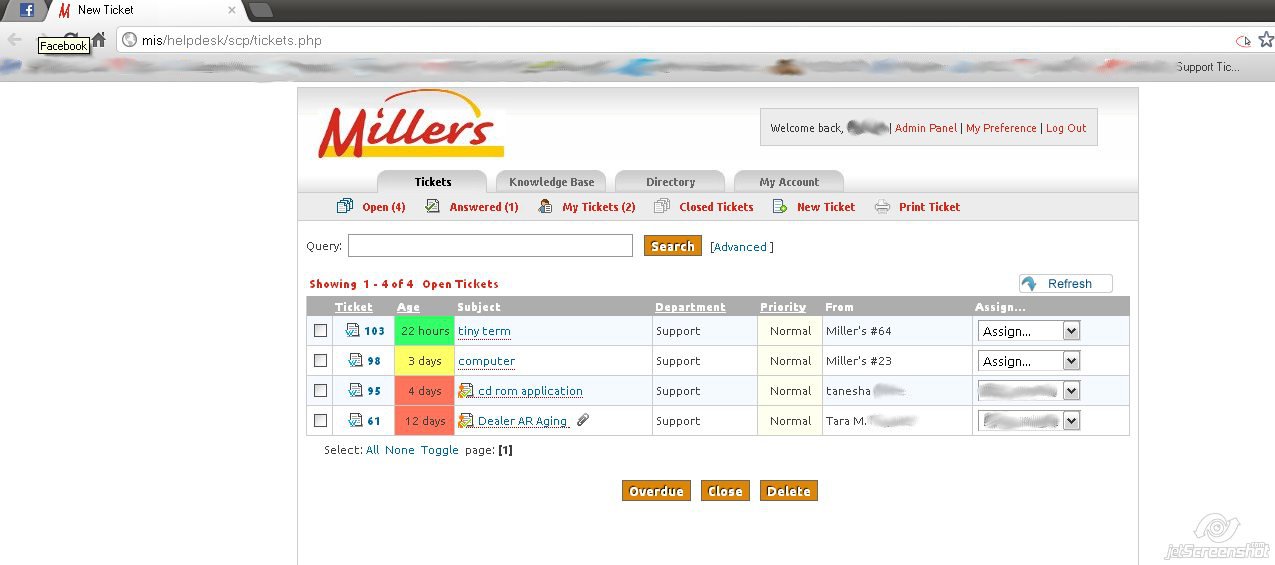Open the Open (4) tickets list
This screenshot has height=565, width=1275.
pos(384,207)
